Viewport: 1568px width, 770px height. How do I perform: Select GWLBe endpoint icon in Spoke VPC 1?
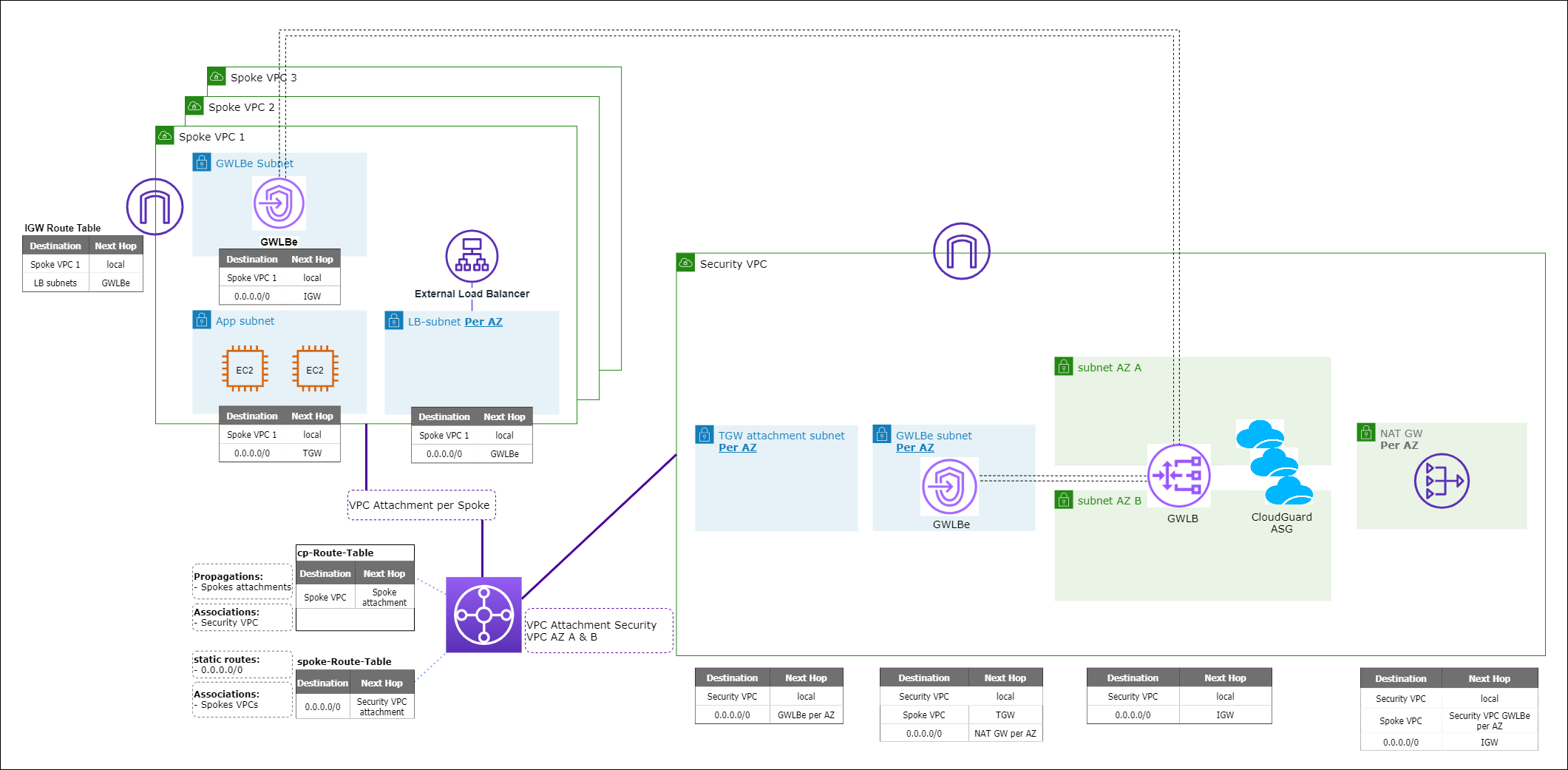click(x=279, y=203)
